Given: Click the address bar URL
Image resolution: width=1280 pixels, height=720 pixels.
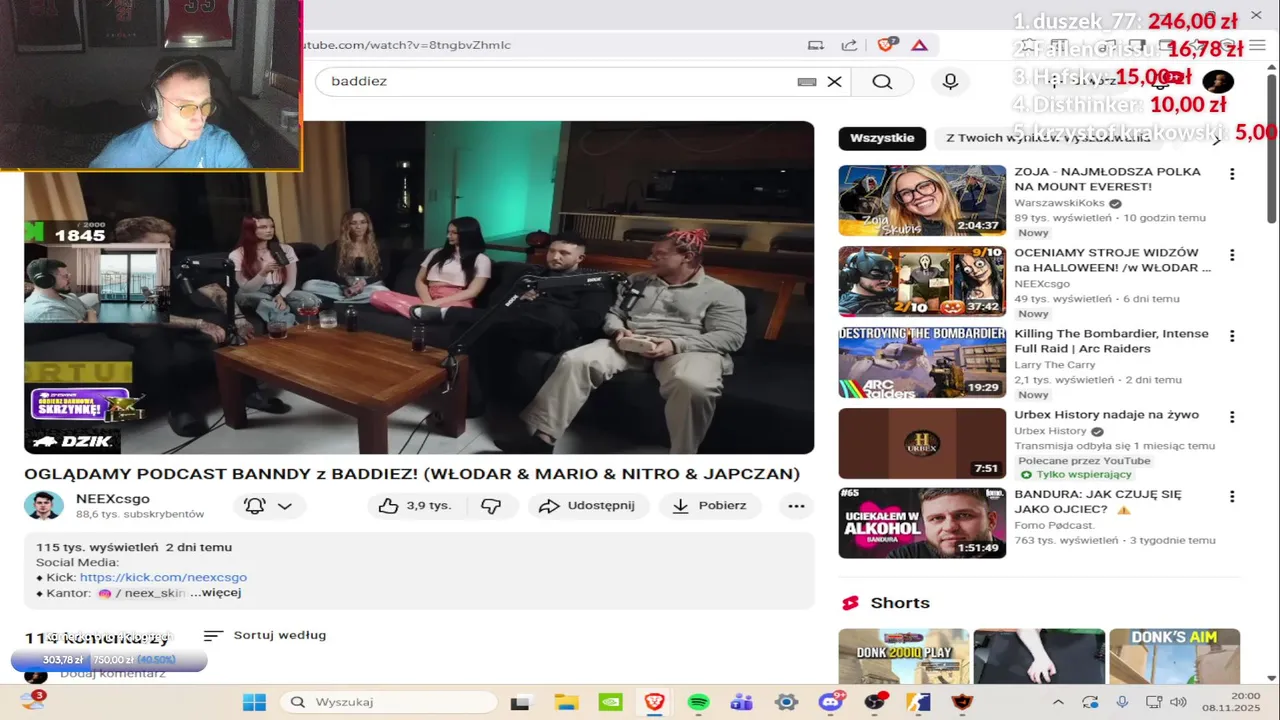Looking at the screenshot, I should [405, 45].
